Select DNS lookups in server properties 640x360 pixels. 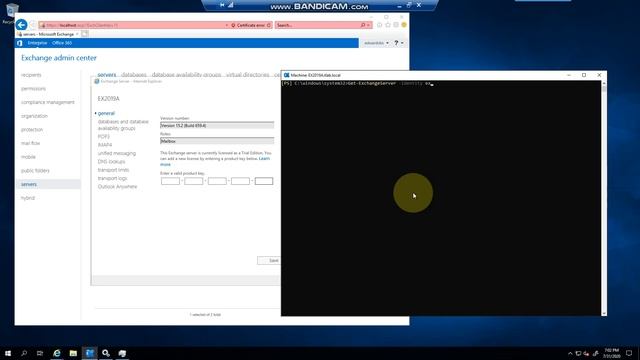(111, 162)
